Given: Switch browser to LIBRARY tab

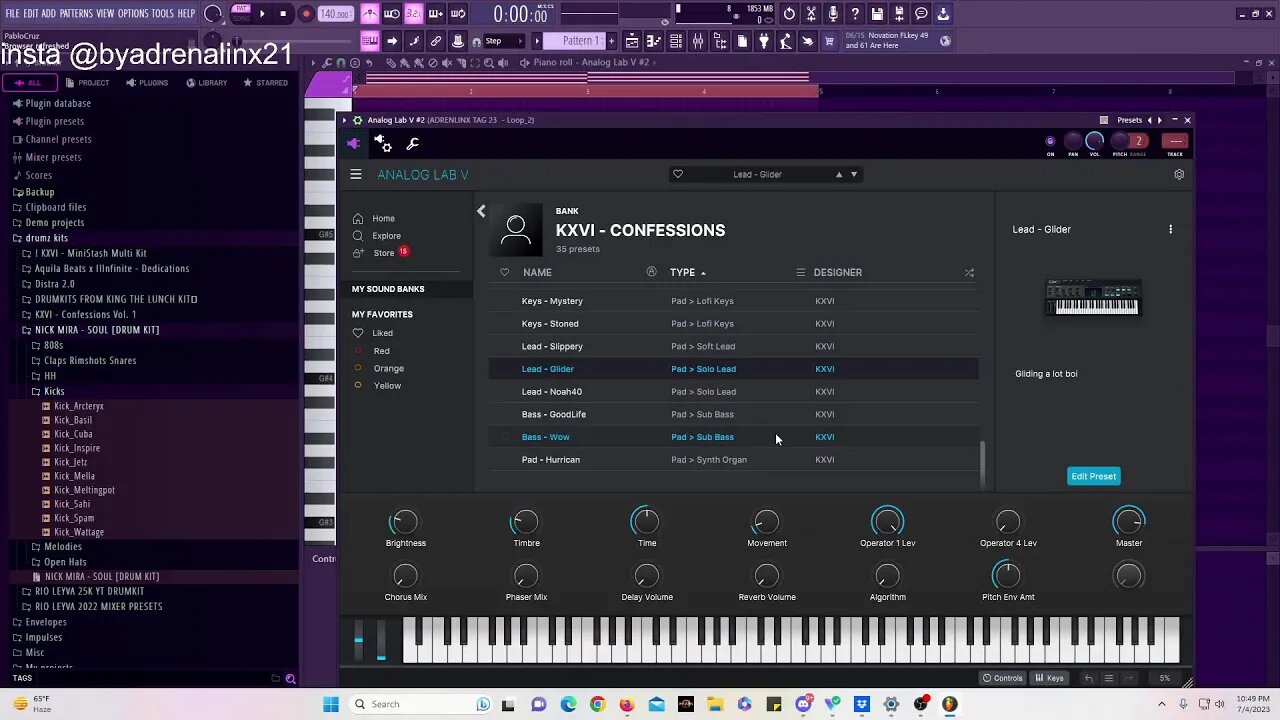Looking at the screenshot, I should [x=206, y=83].
